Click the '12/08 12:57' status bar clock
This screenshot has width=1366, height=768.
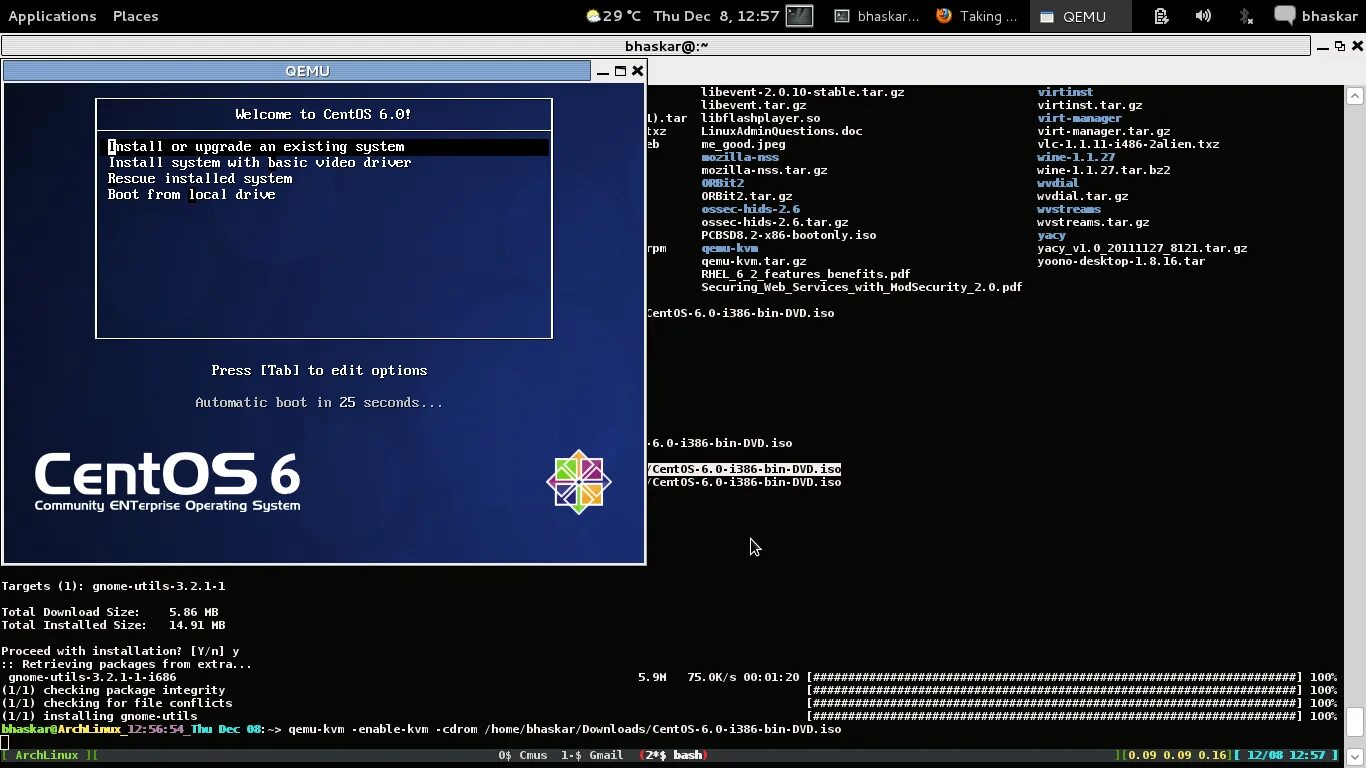pyautogui.click(x=1286, y=755)
